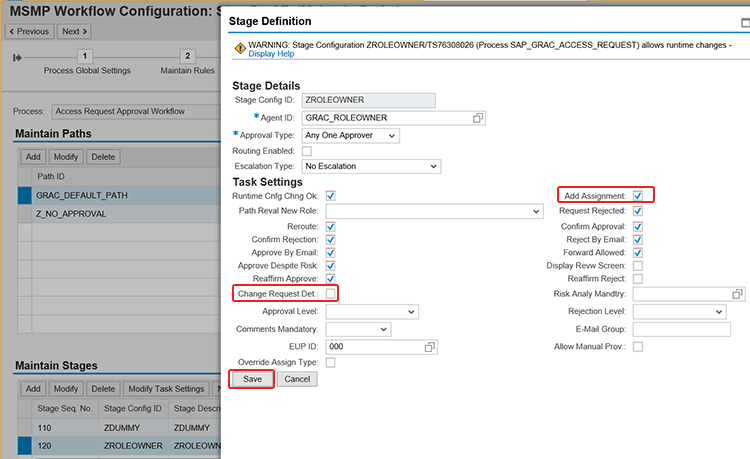
Task: Toggle the Add Assignment checkbox
Action: point(638,196)
